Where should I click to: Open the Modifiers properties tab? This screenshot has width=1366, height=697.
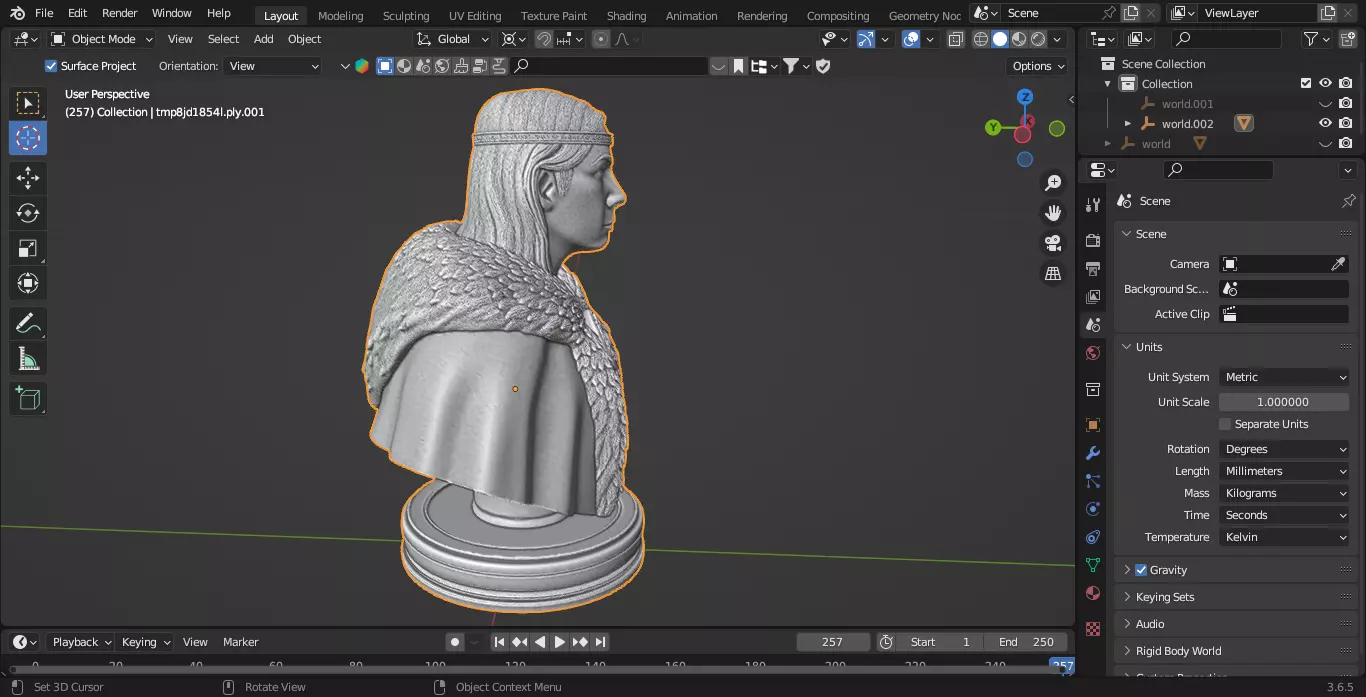1093,453
